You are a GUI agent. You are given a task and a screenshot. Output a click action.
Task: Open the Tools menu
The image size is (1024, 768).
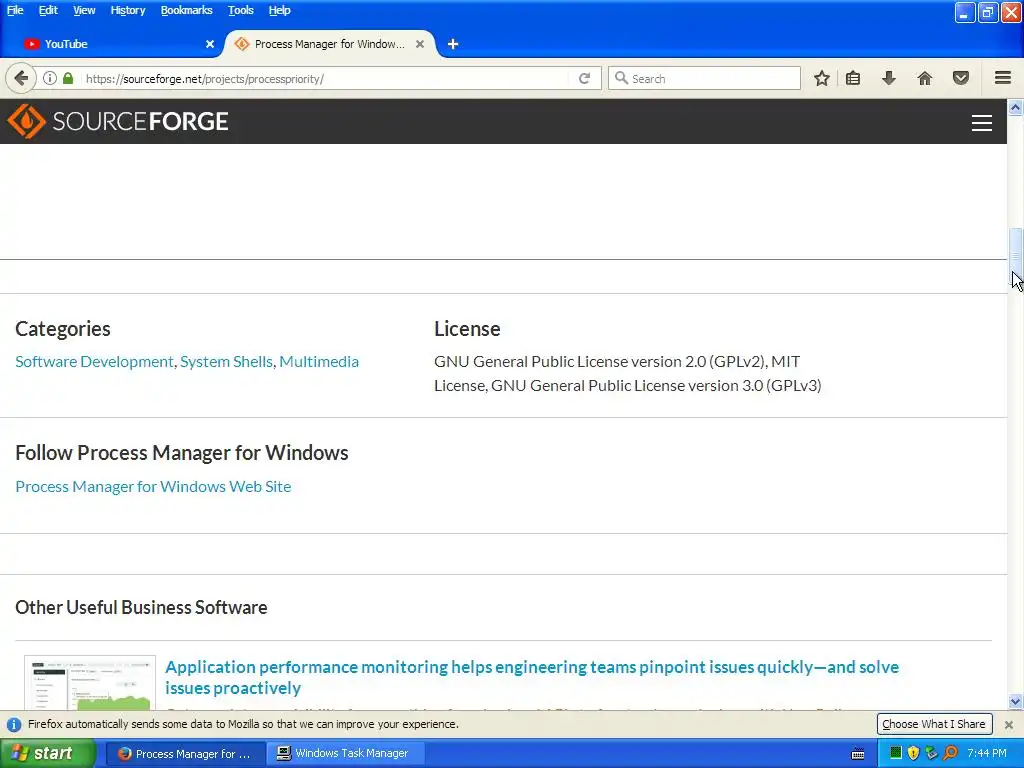[240, 10]
